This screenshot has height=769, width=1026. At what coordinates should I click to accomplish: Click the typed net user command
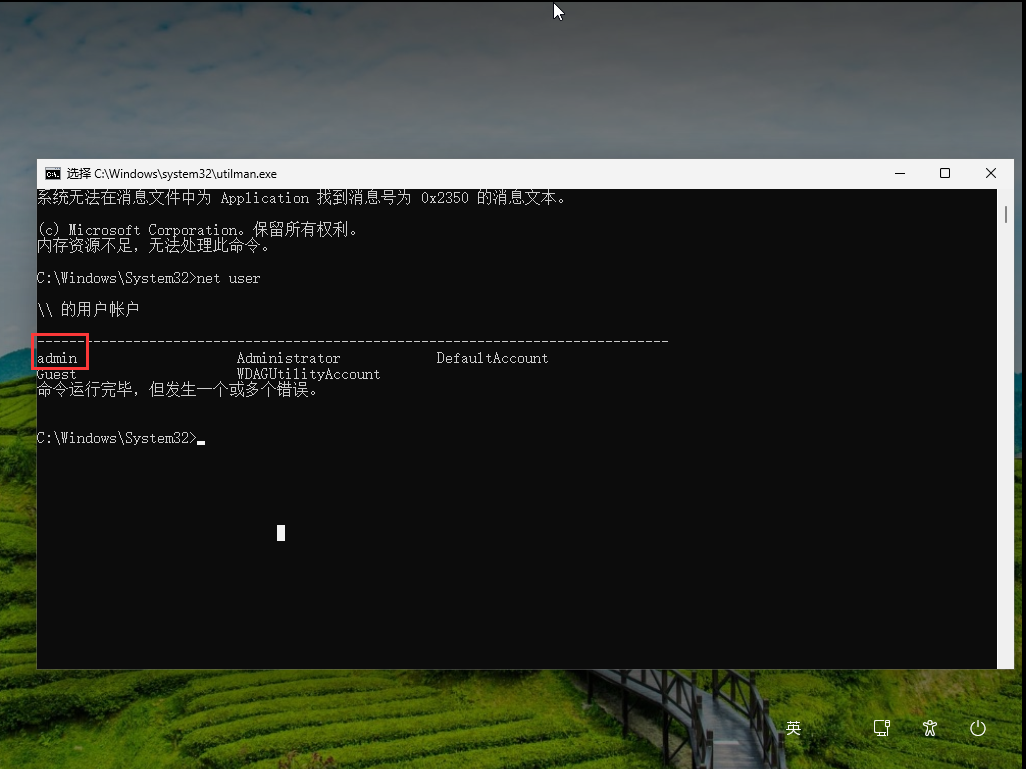coord(228,278)
